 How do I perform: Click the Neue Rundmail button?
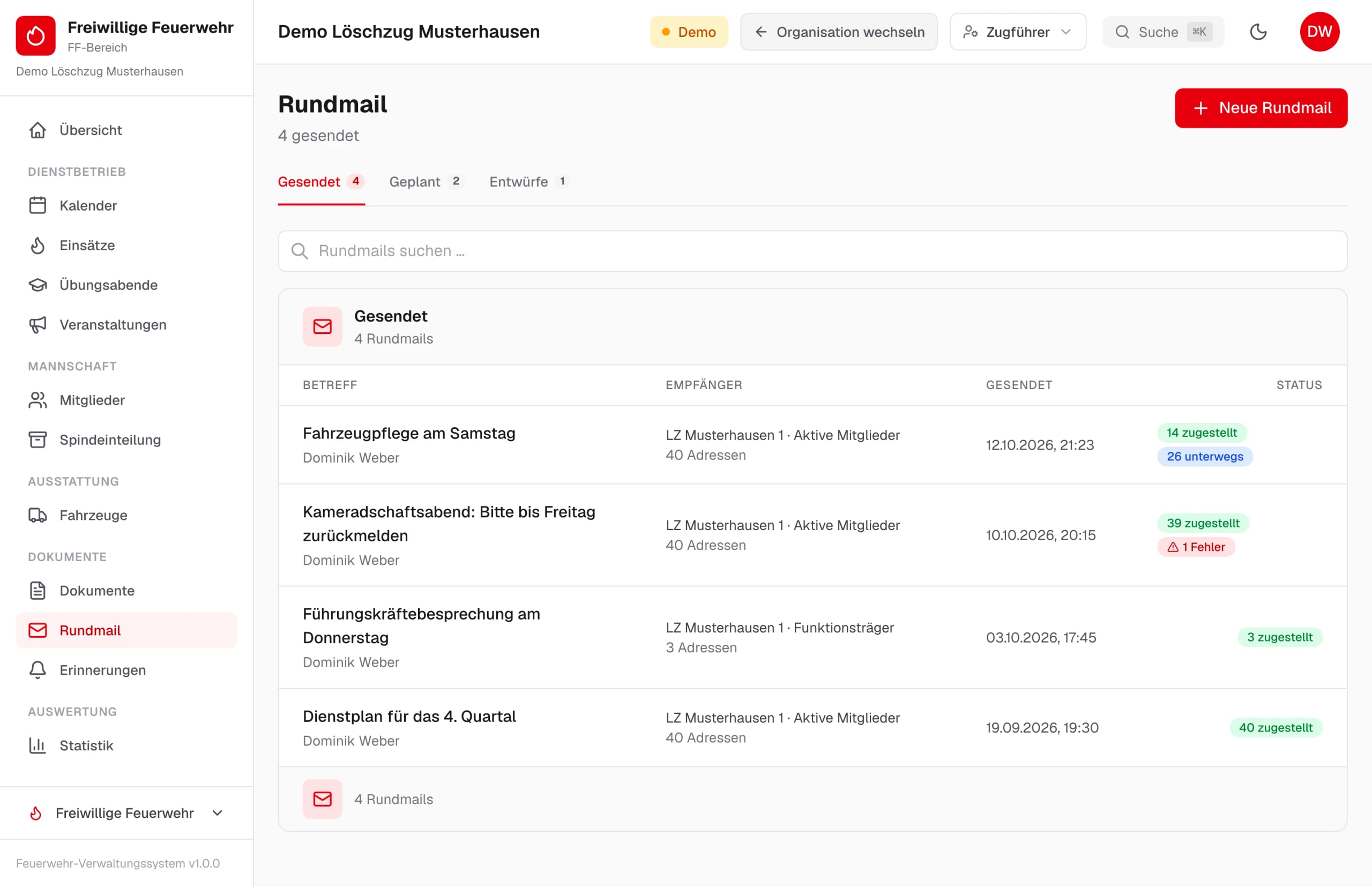pyautogui.click(x=1261, y=108)
